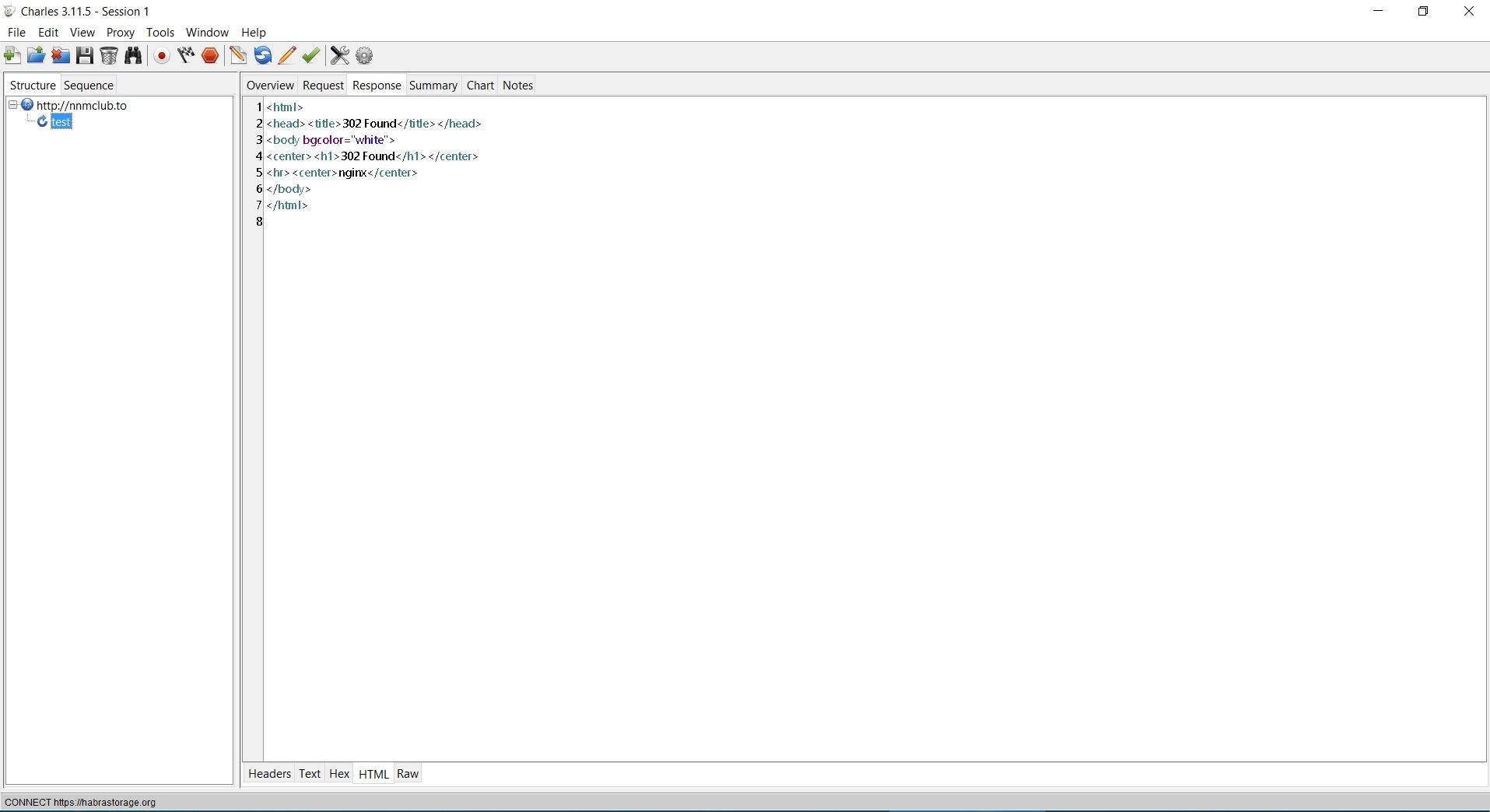Open the Tools menu
Screen dimensions: 1490x812
[x=160, y=33]
